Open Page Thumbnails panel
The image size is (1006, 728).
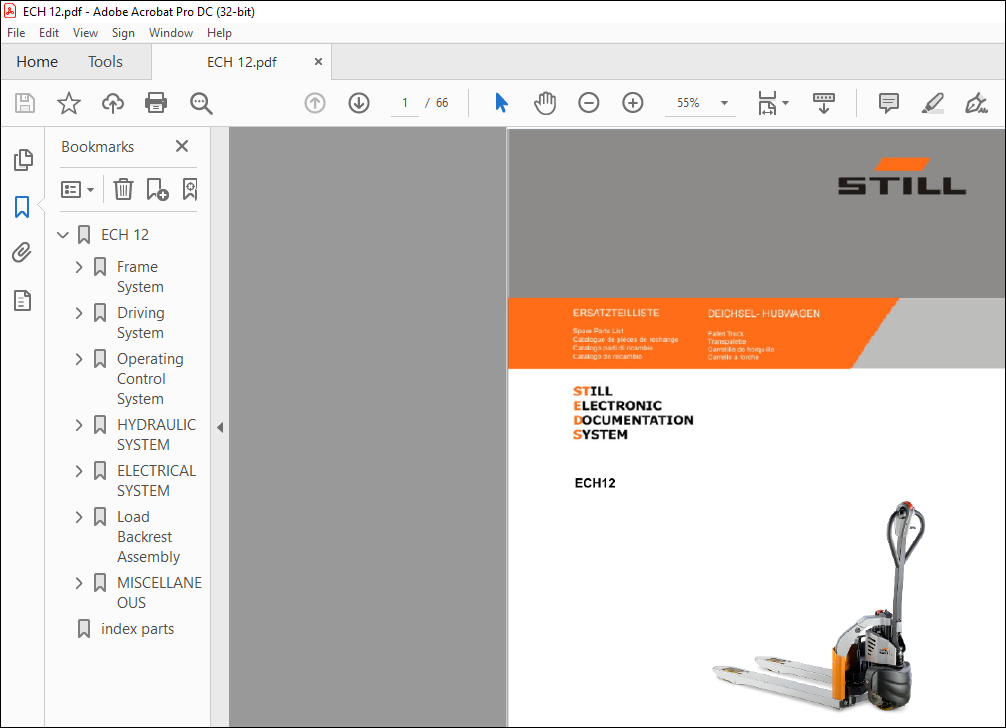click(x=23, y=160)
